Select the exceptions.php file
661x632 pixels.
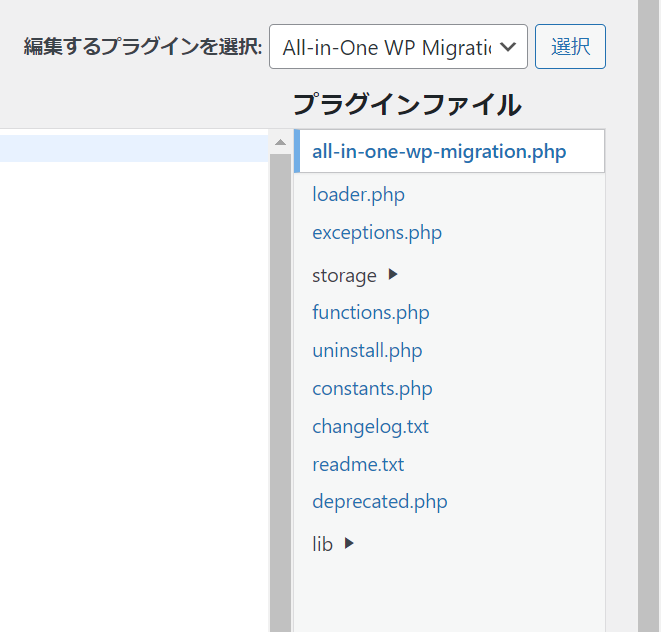click(x=377, y=233)
